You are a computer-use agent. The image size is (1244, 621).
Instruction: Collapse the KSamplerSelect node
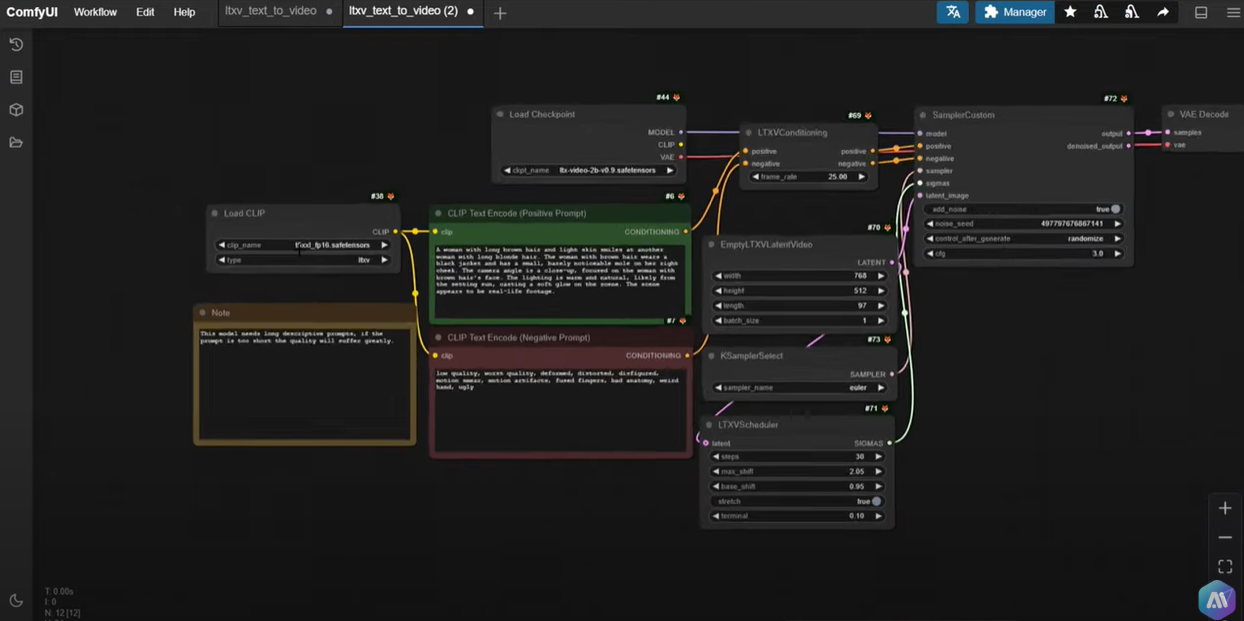click(x=712, y=356)
